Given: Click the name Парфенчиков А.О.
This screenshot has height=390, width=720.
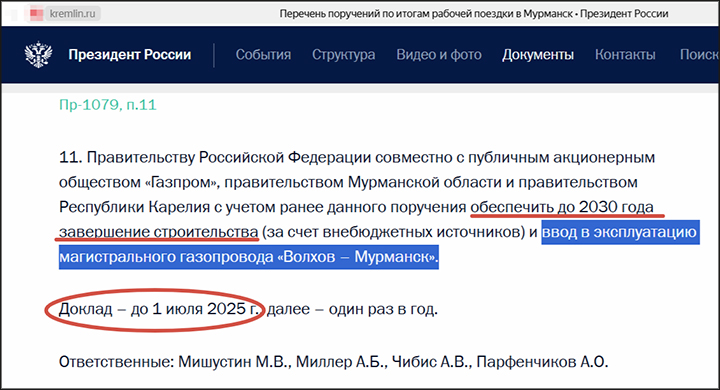Looking at the screenshot, I should [x=542, y=362].
